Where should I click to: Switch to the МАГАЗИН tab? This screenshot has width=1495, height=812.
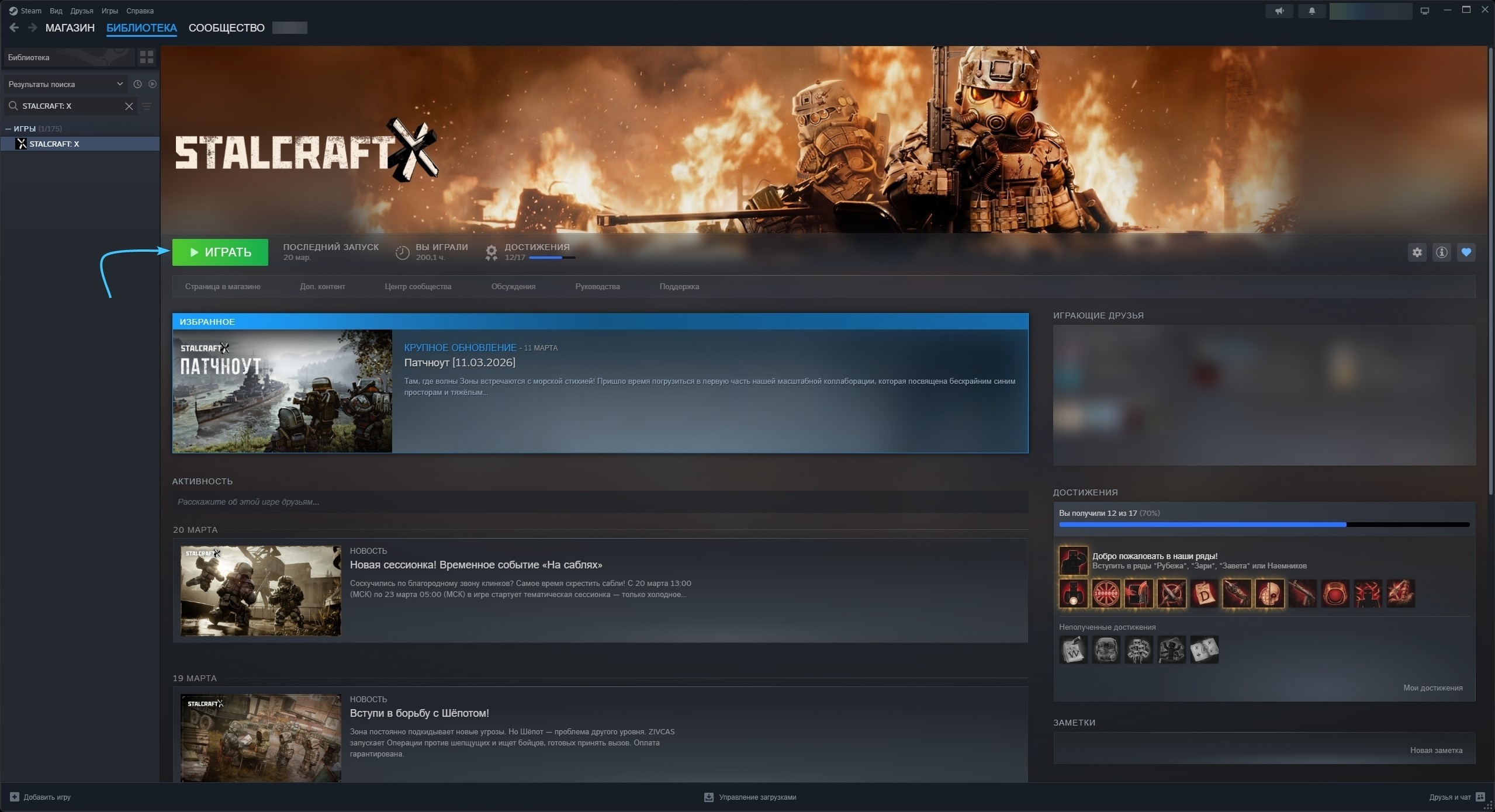[70, 28]
